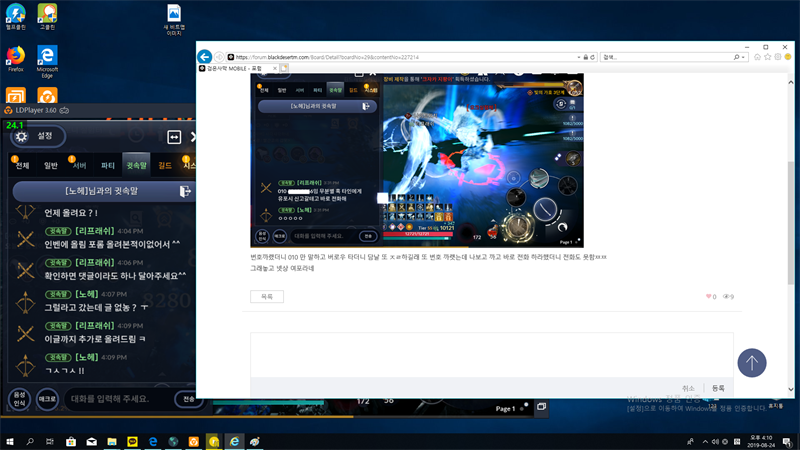Click the multi-window icon beside Page 1
The width and height of the screenshot is (800, 450).
coord(541,407)
